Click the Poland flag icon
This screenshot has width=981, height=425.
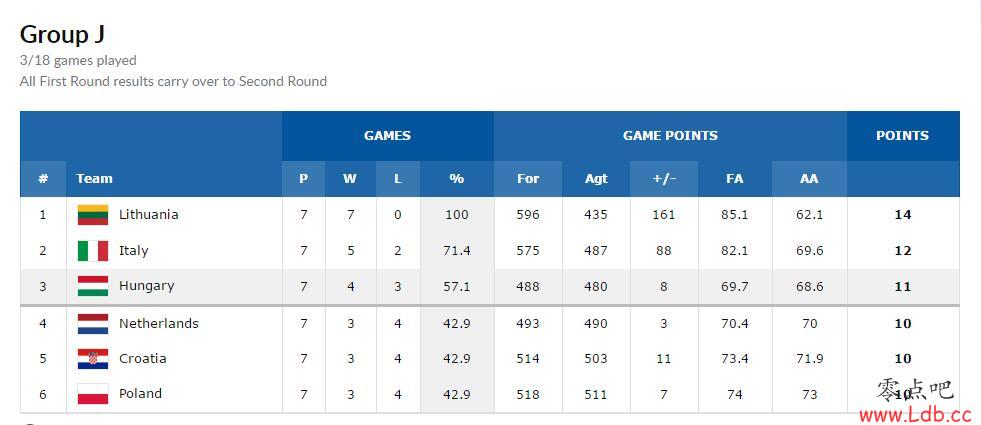click(x=93, y=394)
